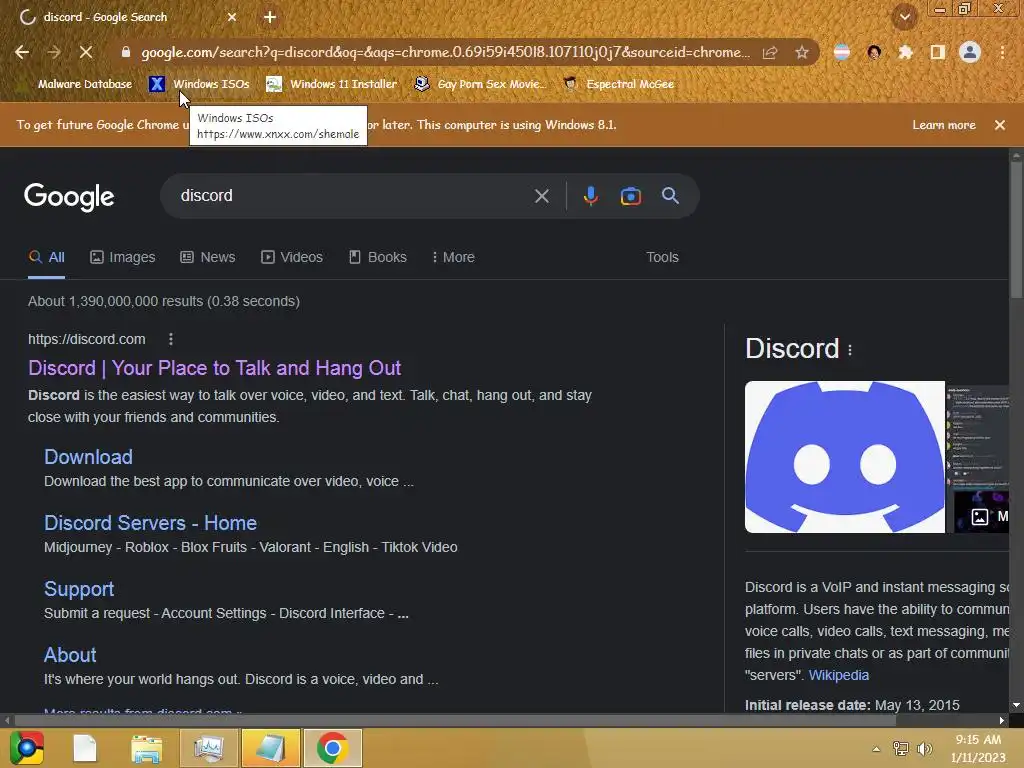Focus the Google search box containing discord
The image size is (1024, 768).
(x=353, y=195)
